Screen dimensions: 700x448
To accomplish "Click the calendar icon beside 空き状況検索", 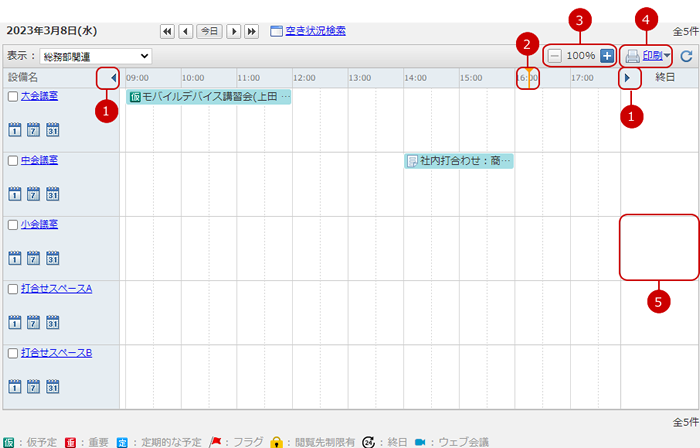I will coord(276,31).
